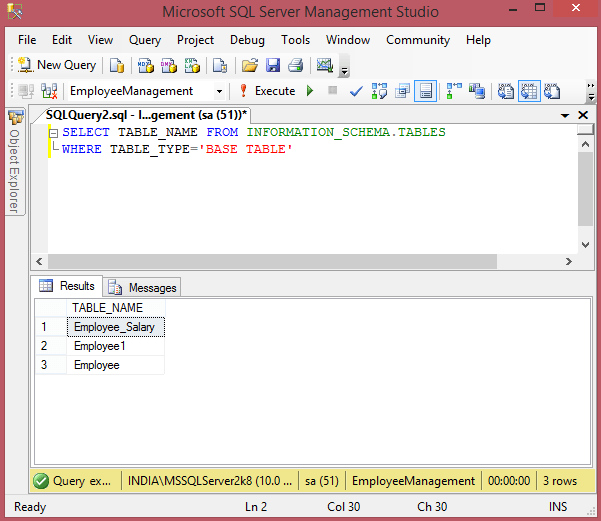This screenshot has width=601, height=521.
Task: Open SQL editor toolbar overflow chevron
Action: tap(591, 92)
